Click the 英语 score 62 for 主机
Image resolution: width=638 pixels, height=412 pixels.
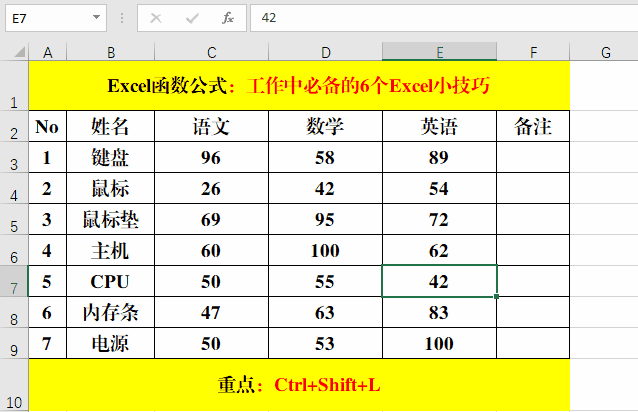click(x=439, y=250)
